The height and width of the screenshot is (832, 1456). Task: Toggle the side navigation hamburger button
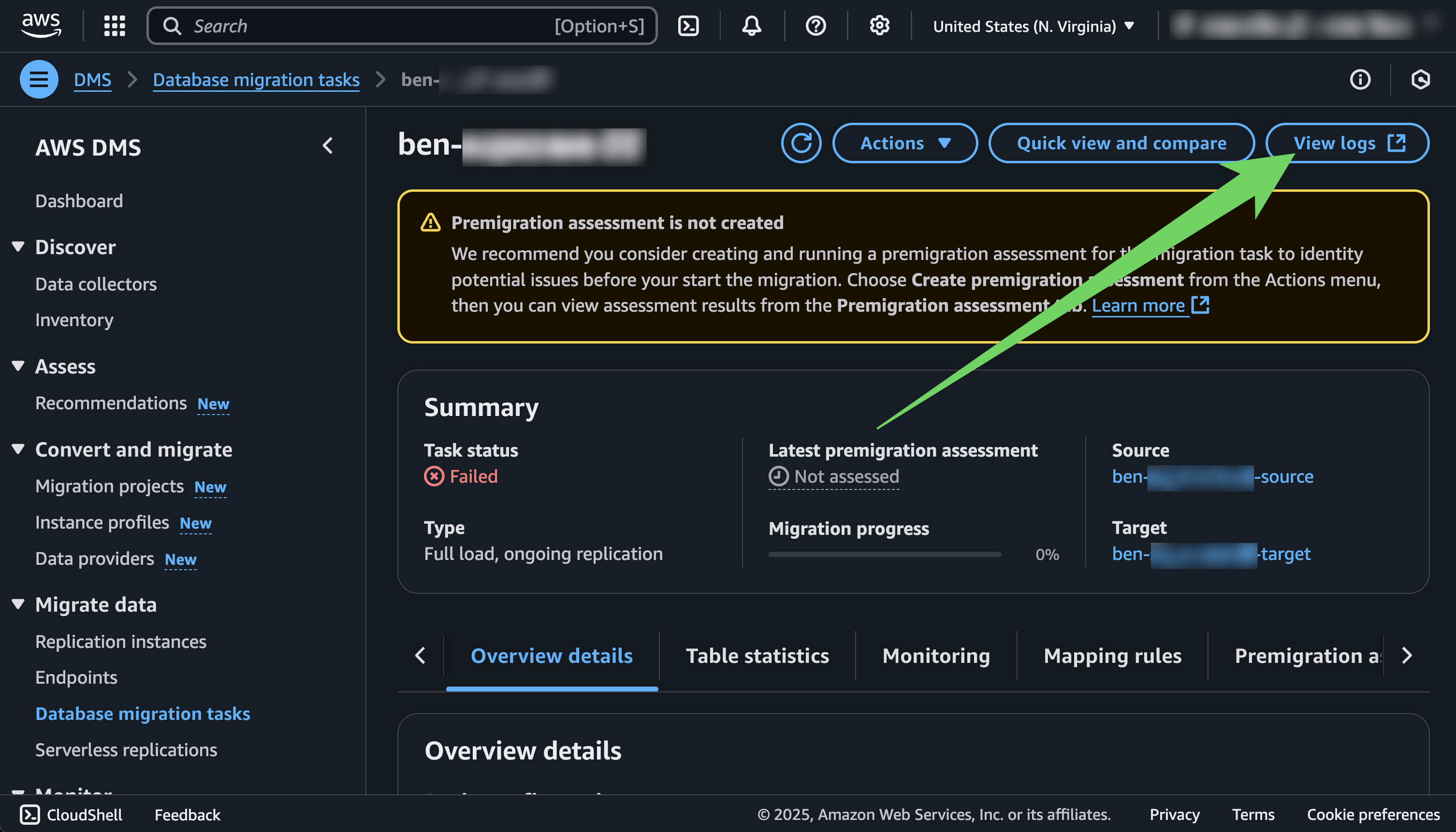pyautogui.click(x=39, y=79)
